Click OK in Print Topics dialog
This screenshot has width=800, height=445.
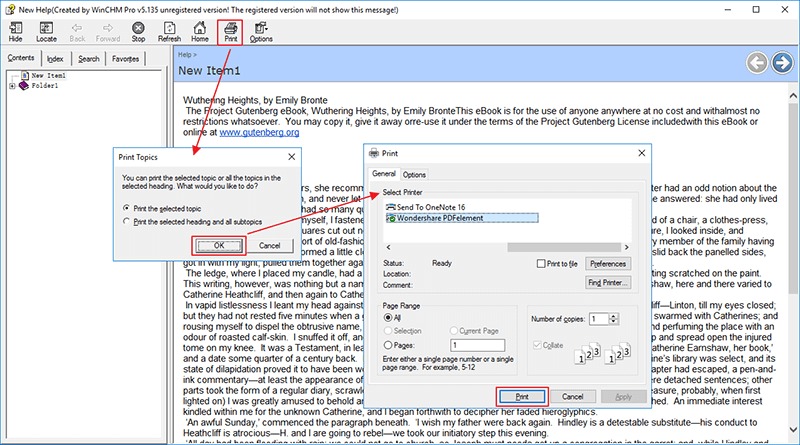pyautogui.click(x=217, y=244)
